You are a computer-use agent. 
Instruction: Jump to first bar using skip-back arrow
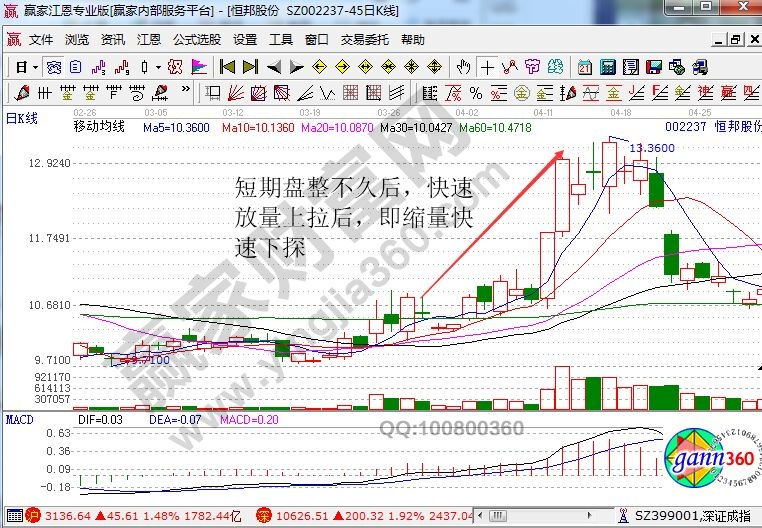227,67
